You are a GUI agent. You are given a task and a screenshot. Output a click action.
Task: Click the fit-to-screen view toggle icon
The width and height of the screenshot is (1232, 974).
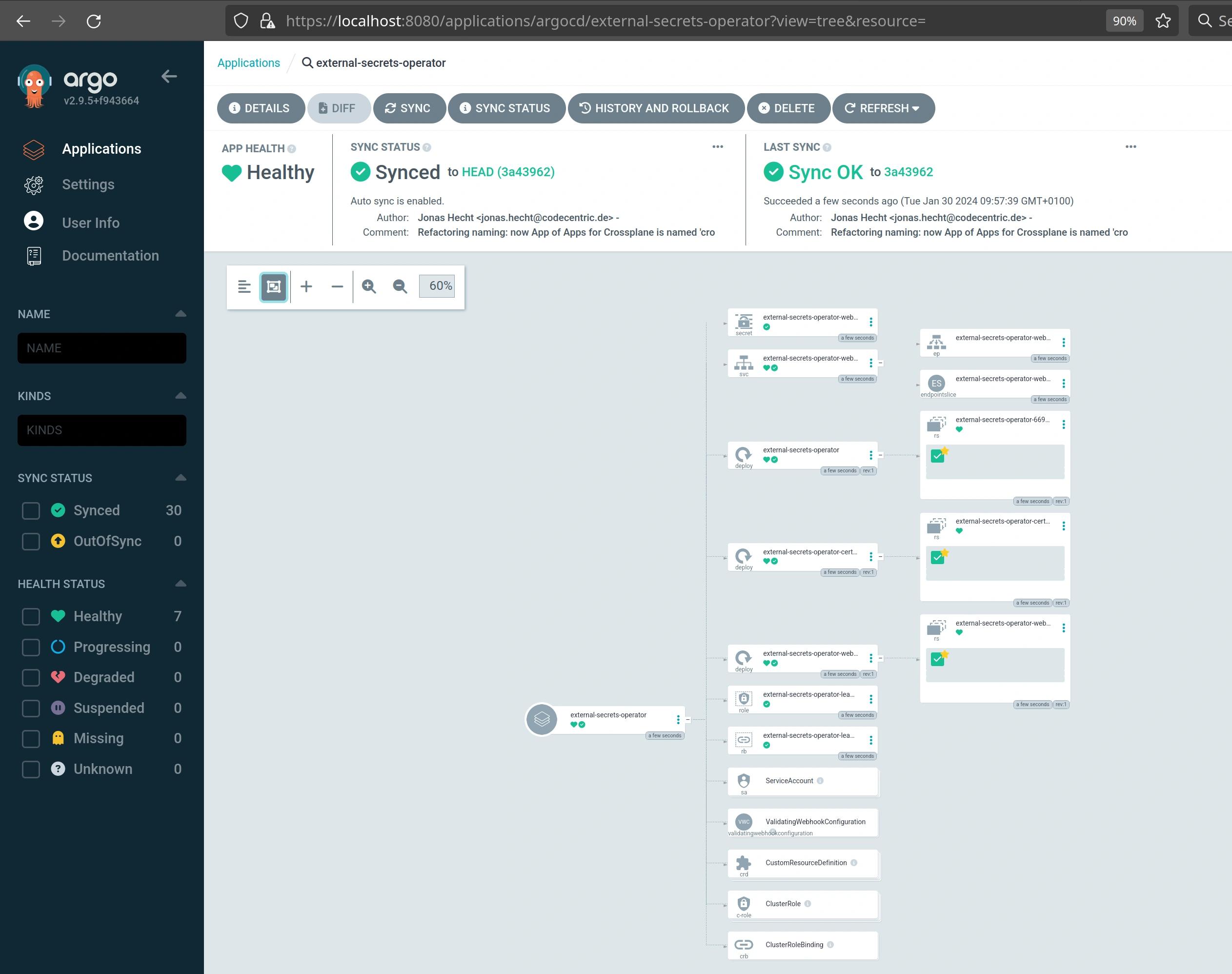coord(275,286)
